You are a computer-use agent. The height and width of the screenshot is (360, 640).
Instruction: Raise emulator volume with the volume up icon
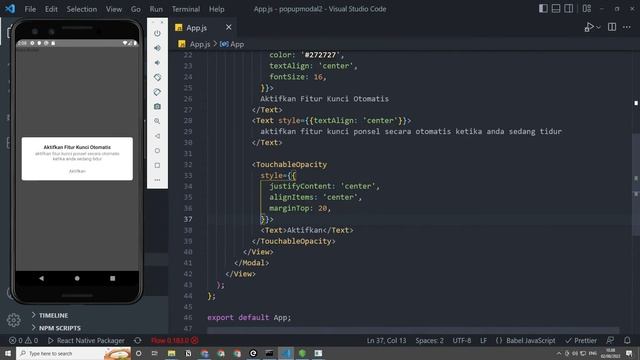[x=157, y=48]
